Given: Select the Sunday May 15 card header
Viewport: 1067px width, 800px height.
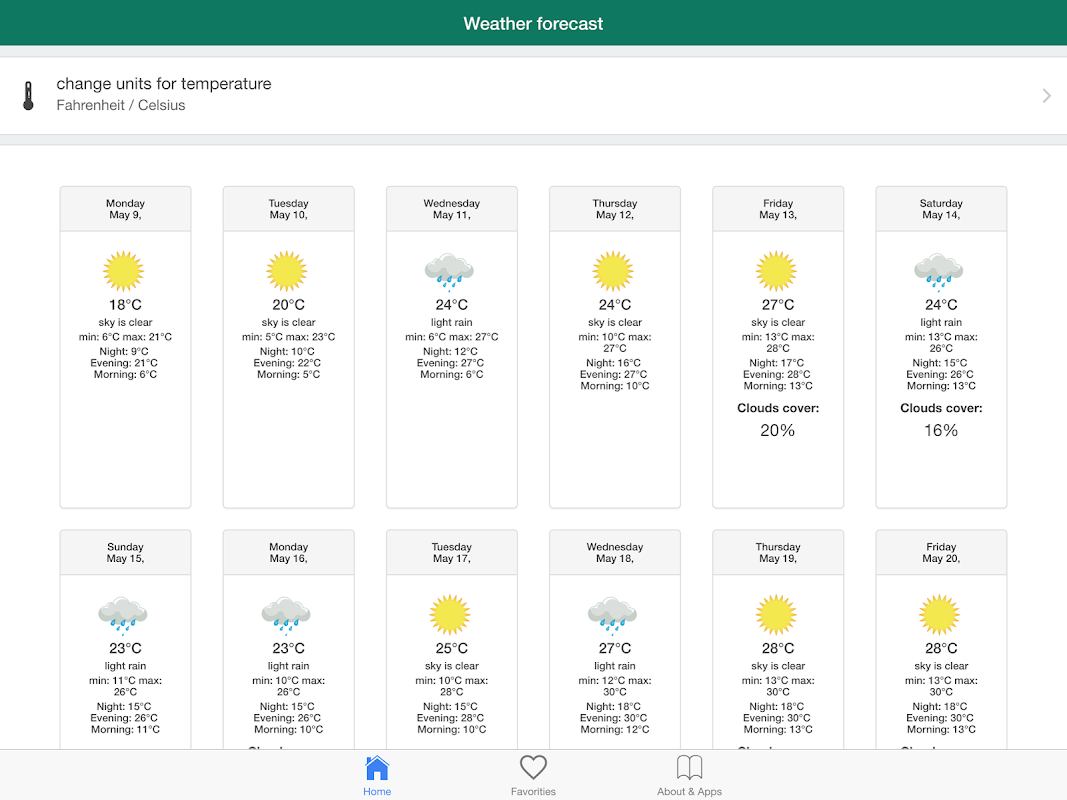Looking at the screenshot, I should coord(125,552).
